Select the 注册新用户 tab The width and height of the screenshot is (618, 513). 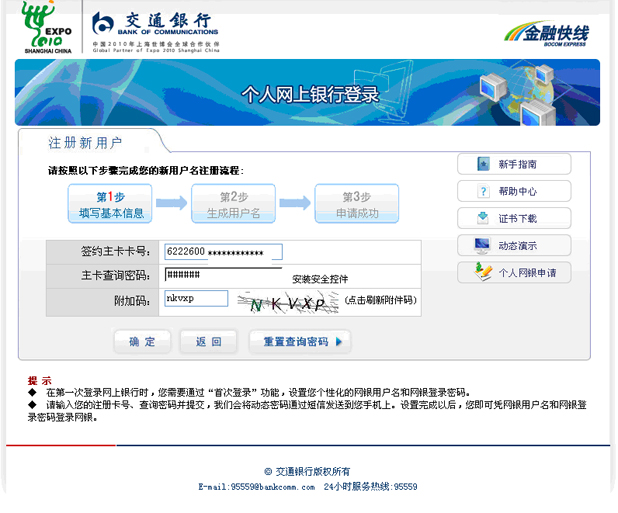85,143
